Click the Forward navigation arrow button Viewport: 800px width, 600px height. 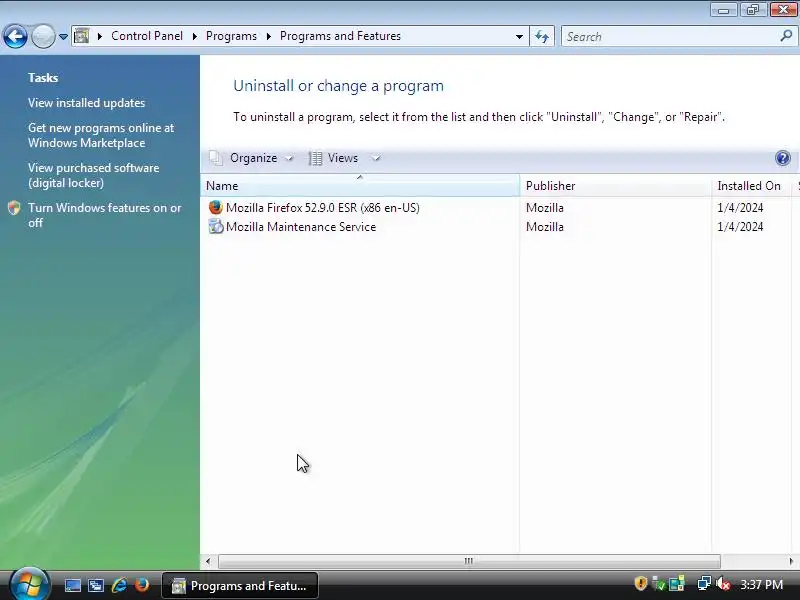point(43,37)
